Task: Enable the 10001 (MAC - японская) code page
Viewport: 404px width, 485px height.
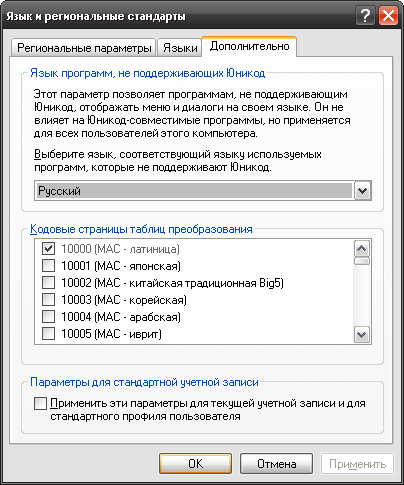Action: click(48, 266)
